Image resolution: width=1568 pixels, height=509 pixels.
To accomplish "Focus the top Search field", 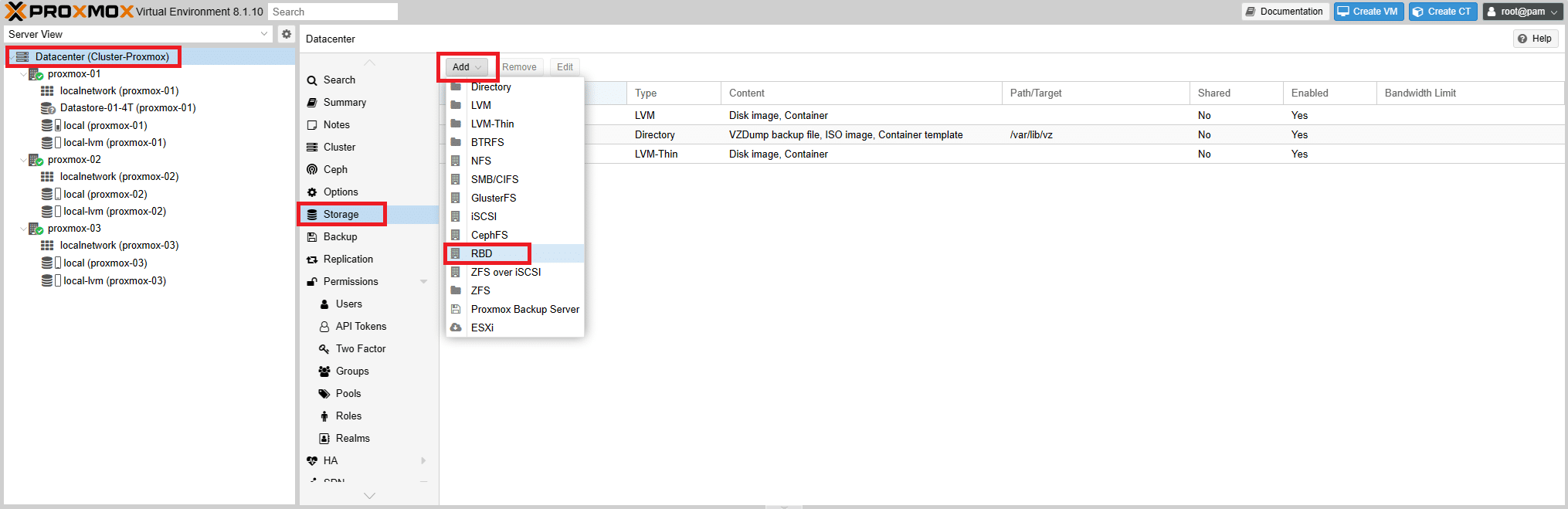I will click(333, 12).
